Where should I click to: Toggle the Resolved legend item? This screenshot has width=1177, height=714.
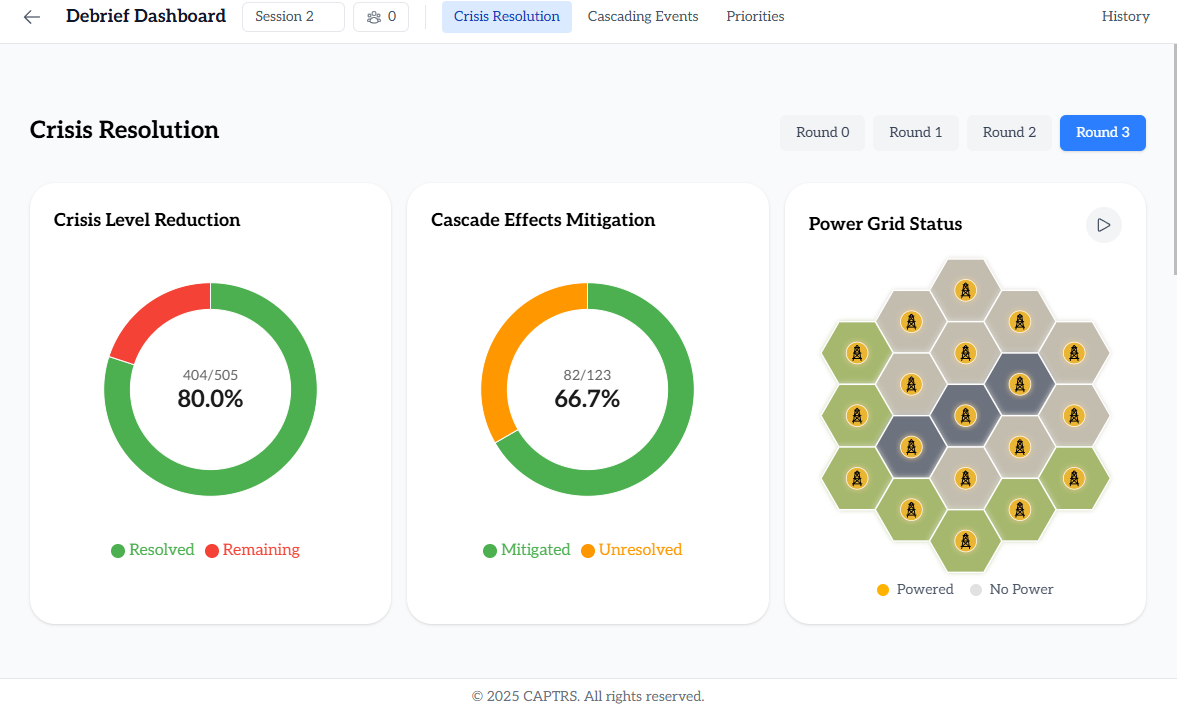(152, 550)
